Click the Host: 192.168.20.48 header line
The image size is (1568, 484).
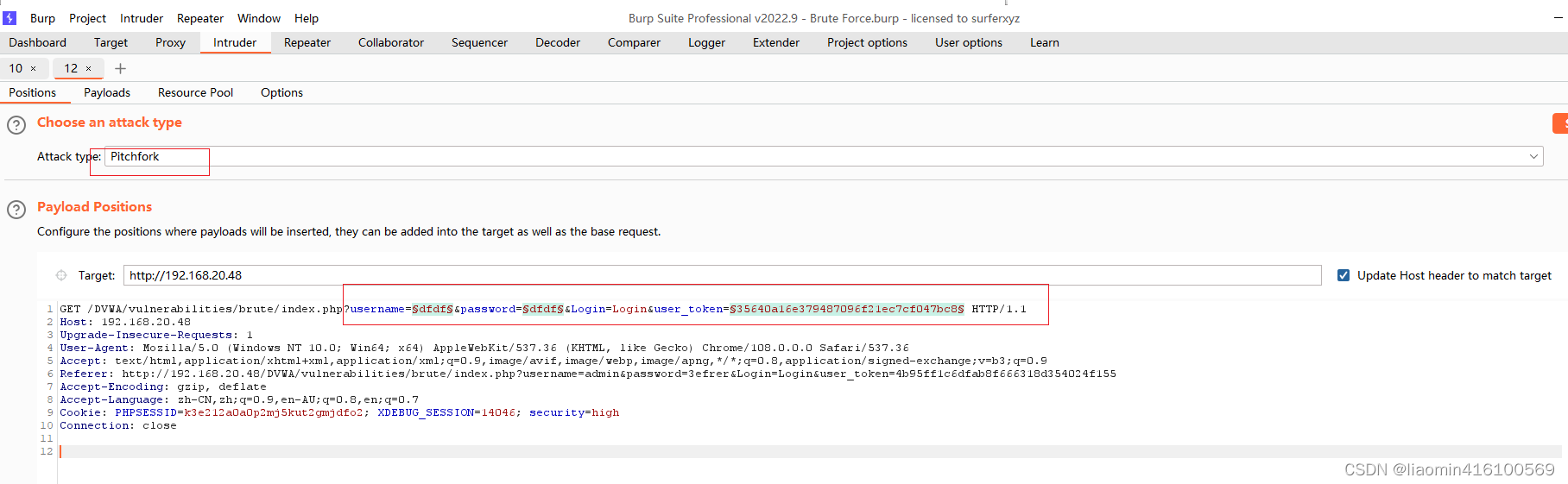click(125, 322)
